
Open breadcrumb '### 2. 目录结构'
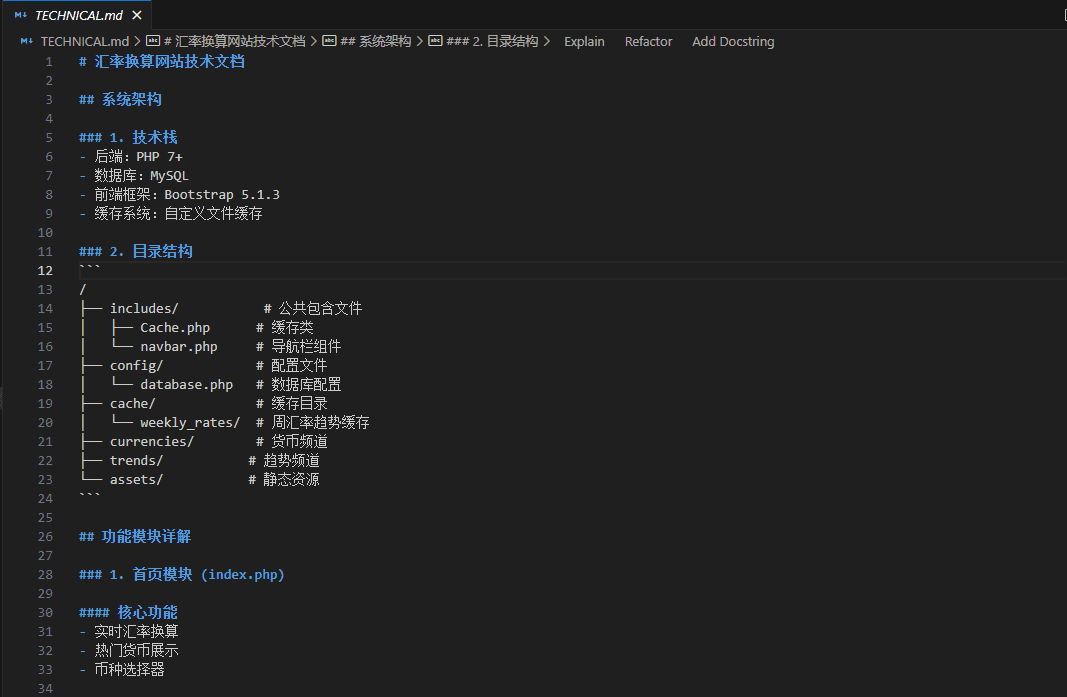[492, 42]
